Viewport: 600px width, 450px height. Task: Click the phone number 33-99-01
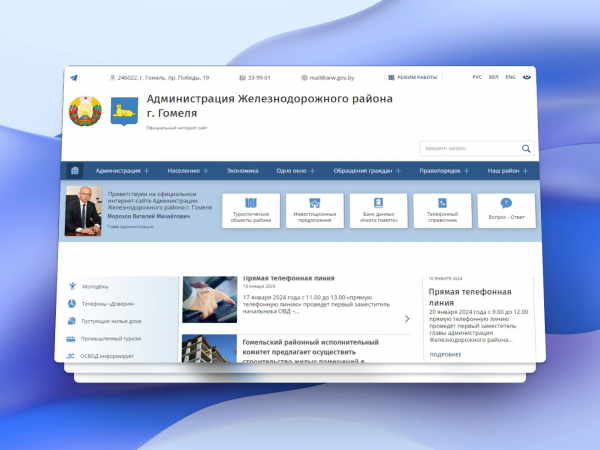[x=259, y=78]
